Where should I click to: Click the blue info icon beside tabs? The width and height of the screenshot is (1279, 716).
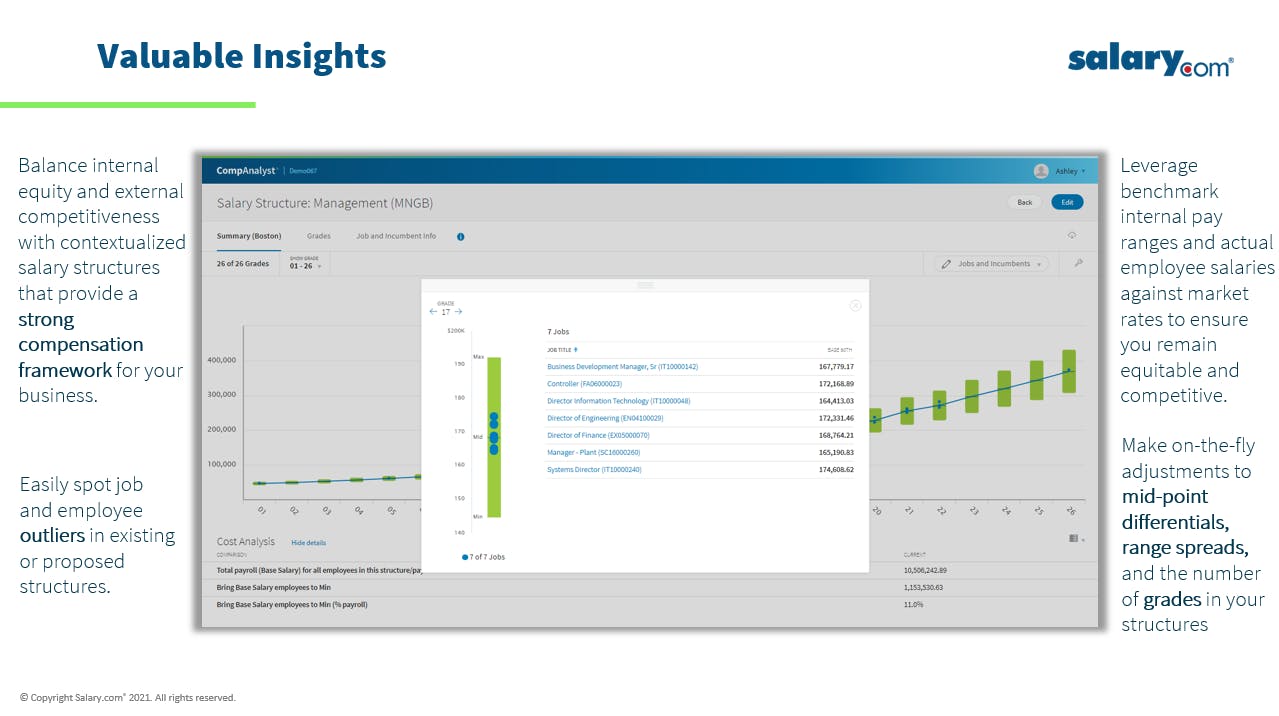pos(461,237)
